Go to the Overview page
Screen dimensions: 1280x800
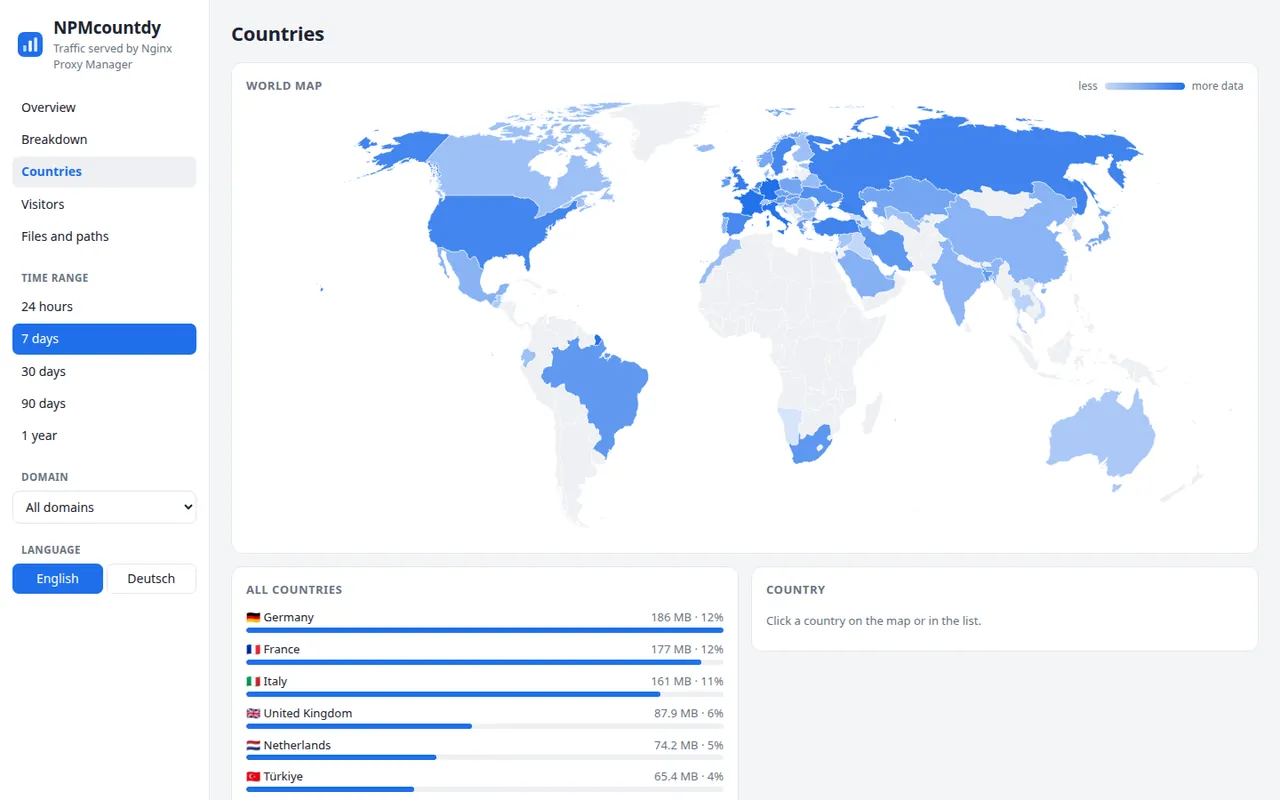[104, 108]
